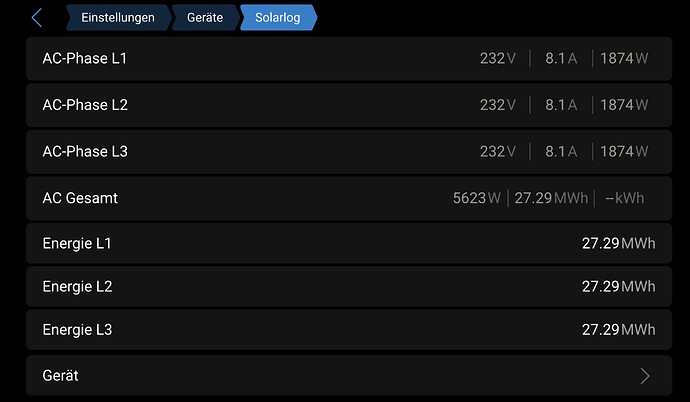
Task: Open the Einstellungen breadcrumb
Action: tap(118, 18)
